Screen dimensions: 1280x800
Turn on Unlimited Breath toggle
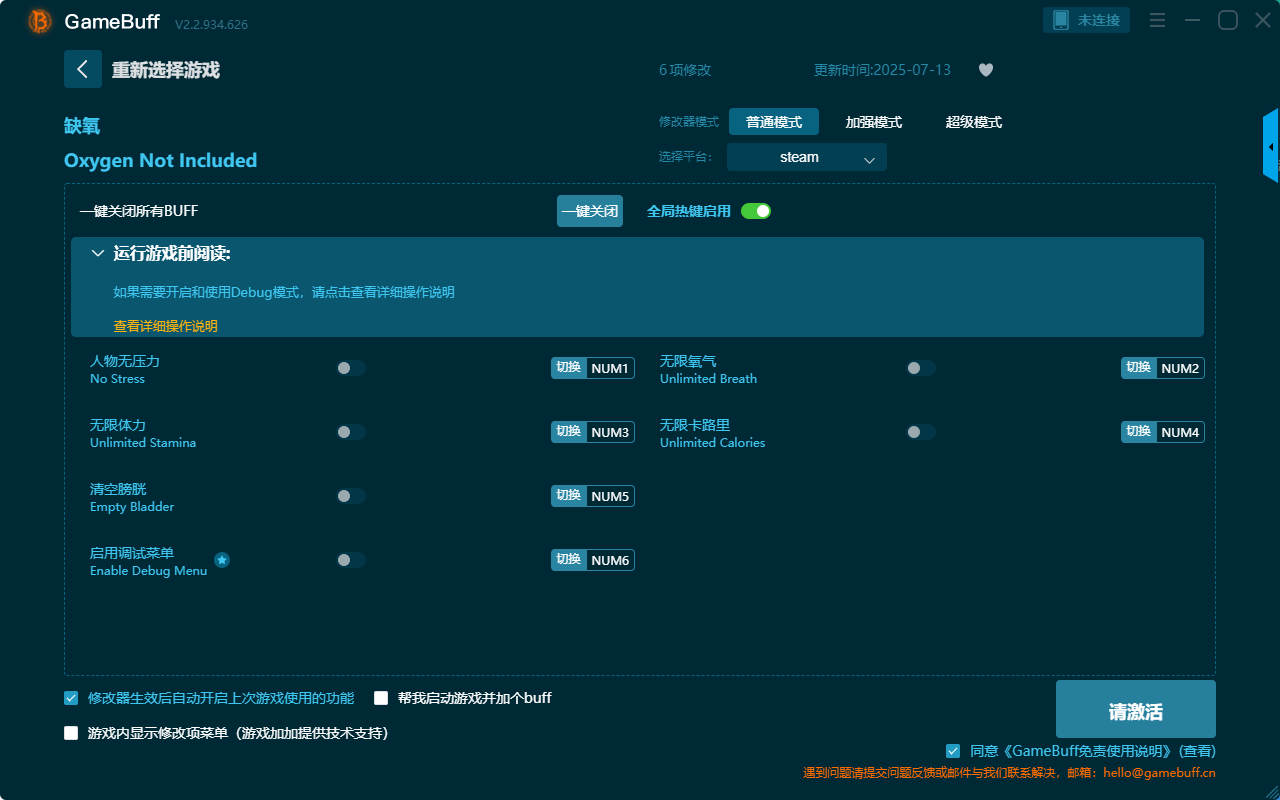(920, 367)
